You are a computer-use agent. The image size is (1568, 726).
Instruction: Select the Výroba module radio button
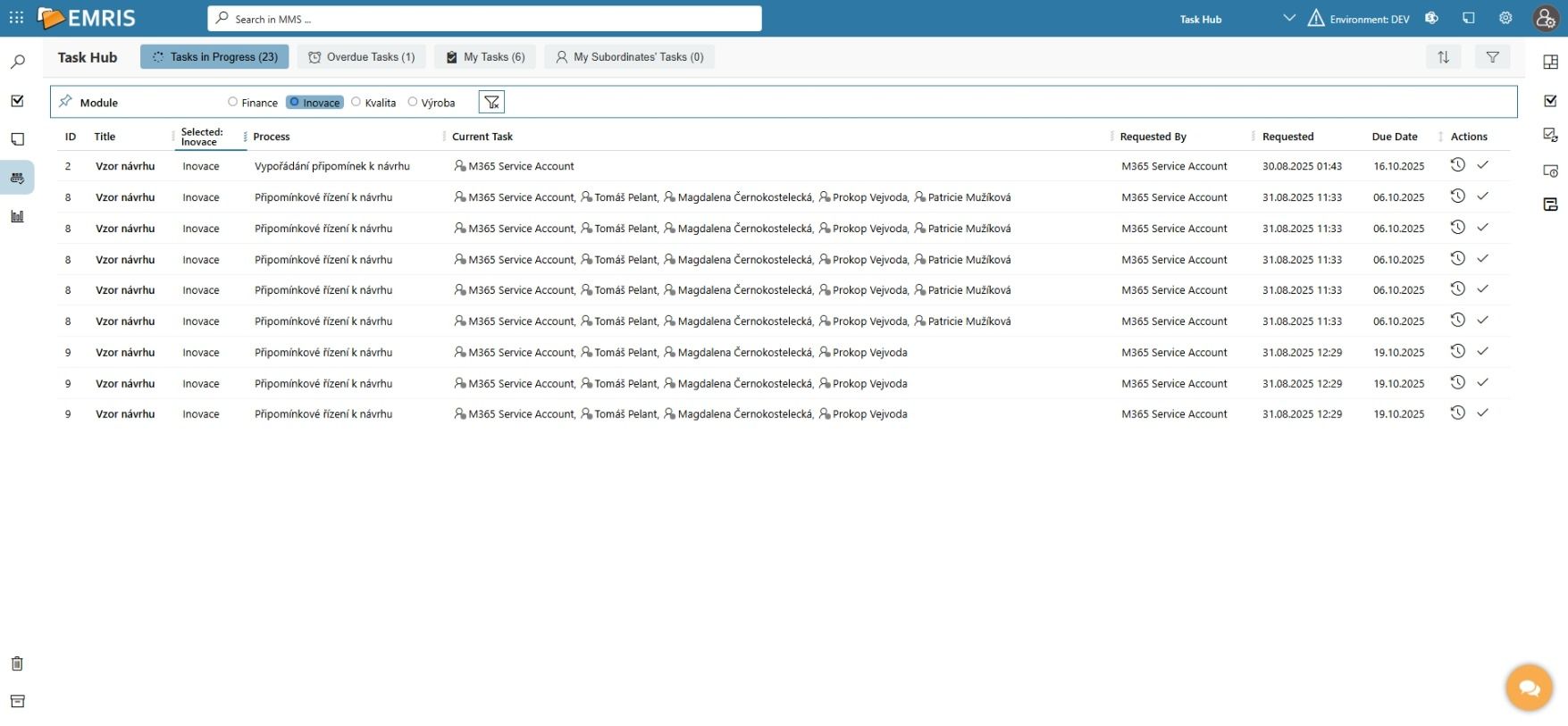point(413,102)
